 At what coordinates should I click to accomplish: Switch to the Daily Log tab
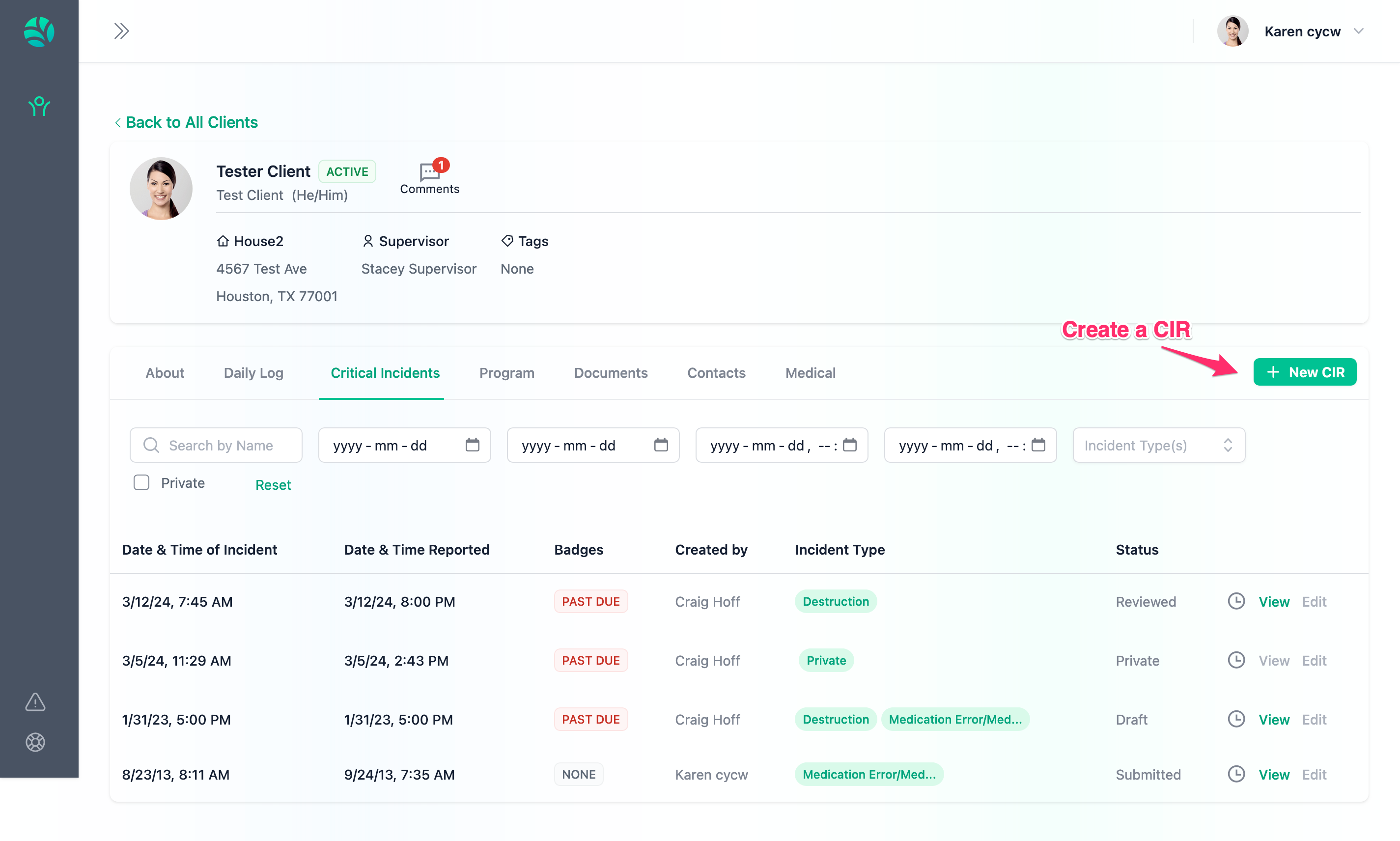point(253,373)
